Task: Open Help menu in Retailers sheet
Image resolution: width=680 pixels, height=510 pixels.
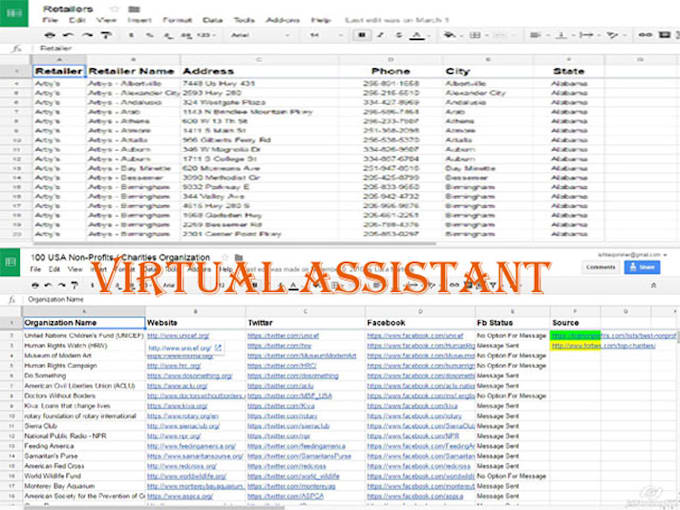Action: tap(320, 20)
